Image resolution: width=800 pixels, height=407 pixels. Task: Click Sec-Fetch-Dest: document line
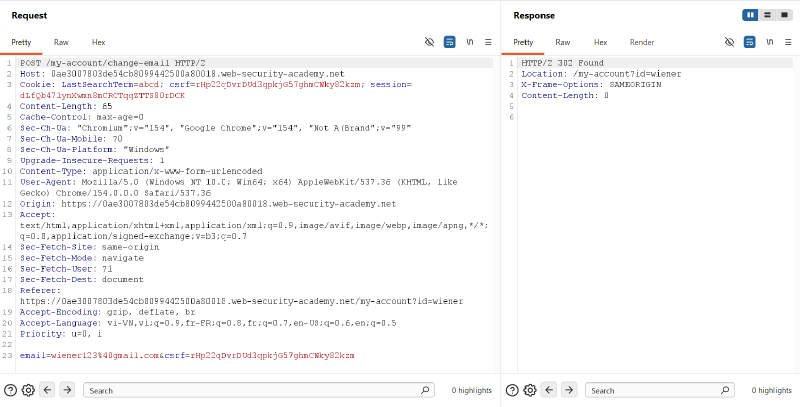tap(82, 279)
